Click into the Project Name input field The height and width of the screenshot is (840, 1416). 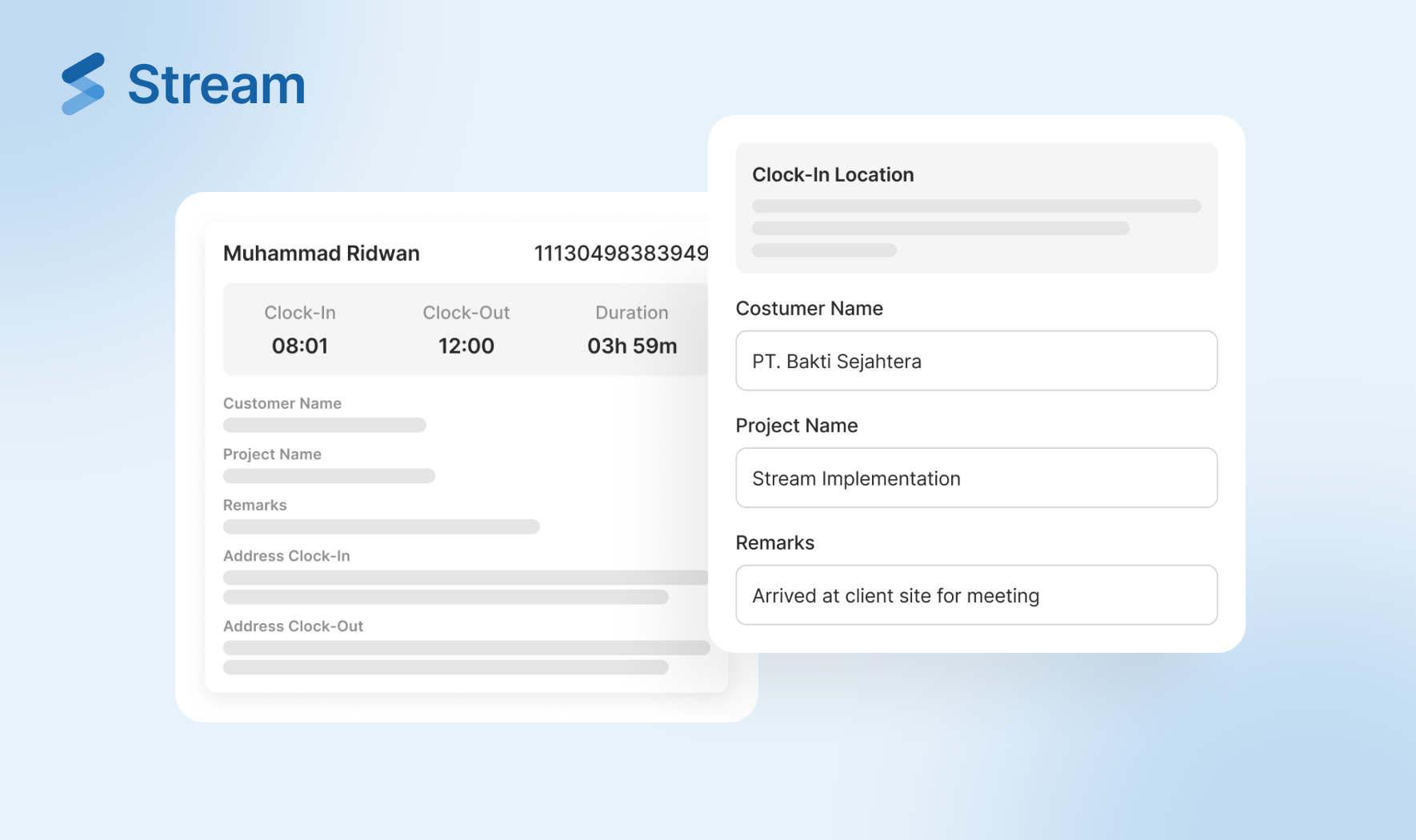coord(976,478)
